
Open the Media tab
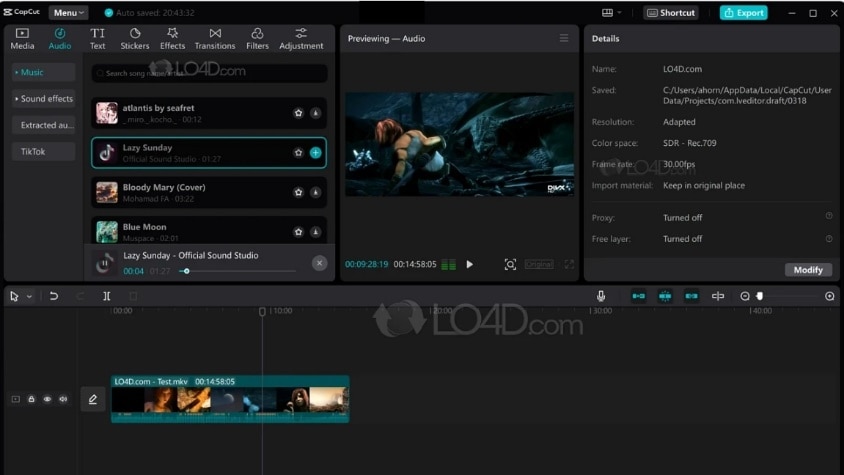click(22, 39)
